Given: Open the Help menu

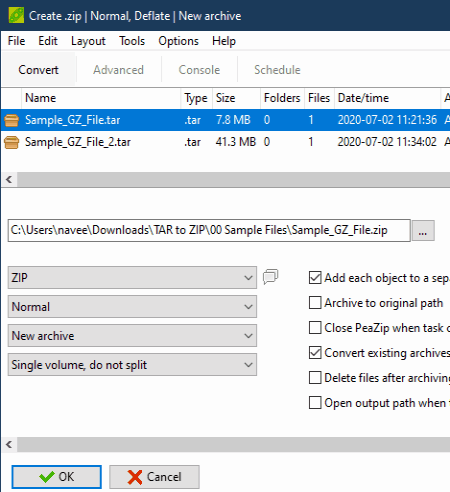Looking at the screenshot, I should (224, 41).
